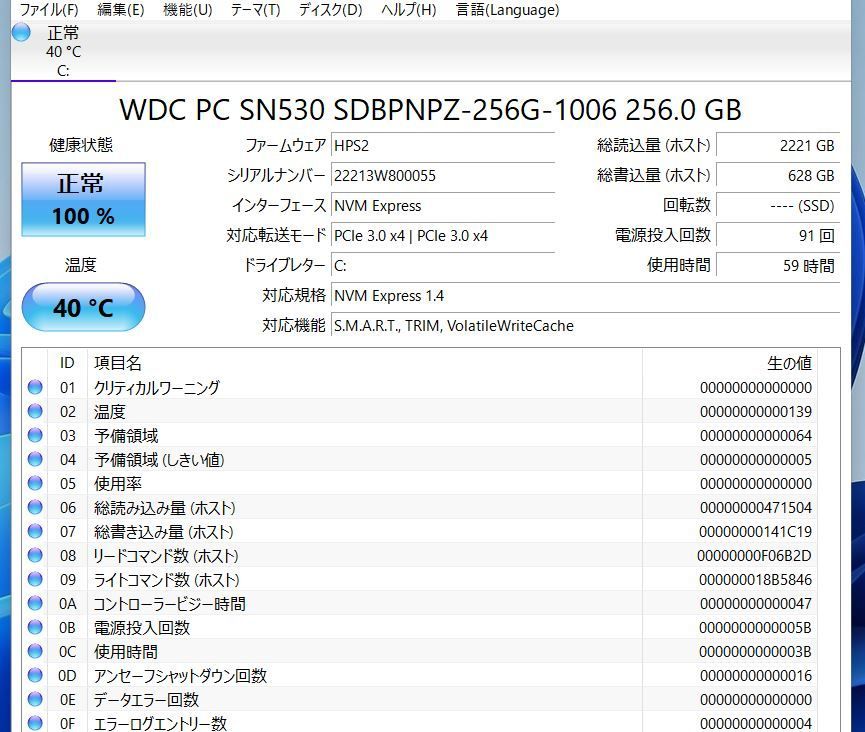Click the 40 °C temperature button
This screenshot has width=865, height=732.
click(83, 307)
